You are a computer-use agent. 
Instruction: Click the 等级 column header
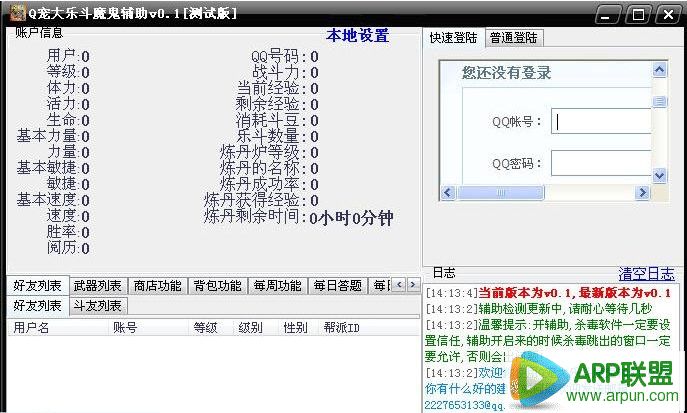pos(211,328)
